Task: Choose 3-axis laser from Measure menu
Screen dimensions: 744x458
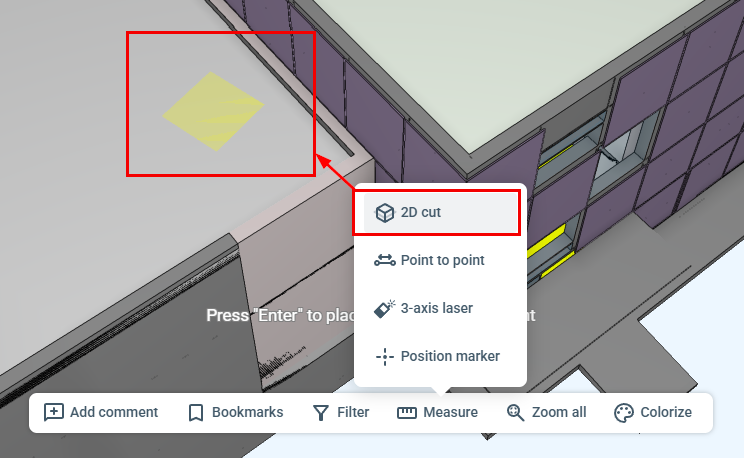Action: click(x=440, y=308)
